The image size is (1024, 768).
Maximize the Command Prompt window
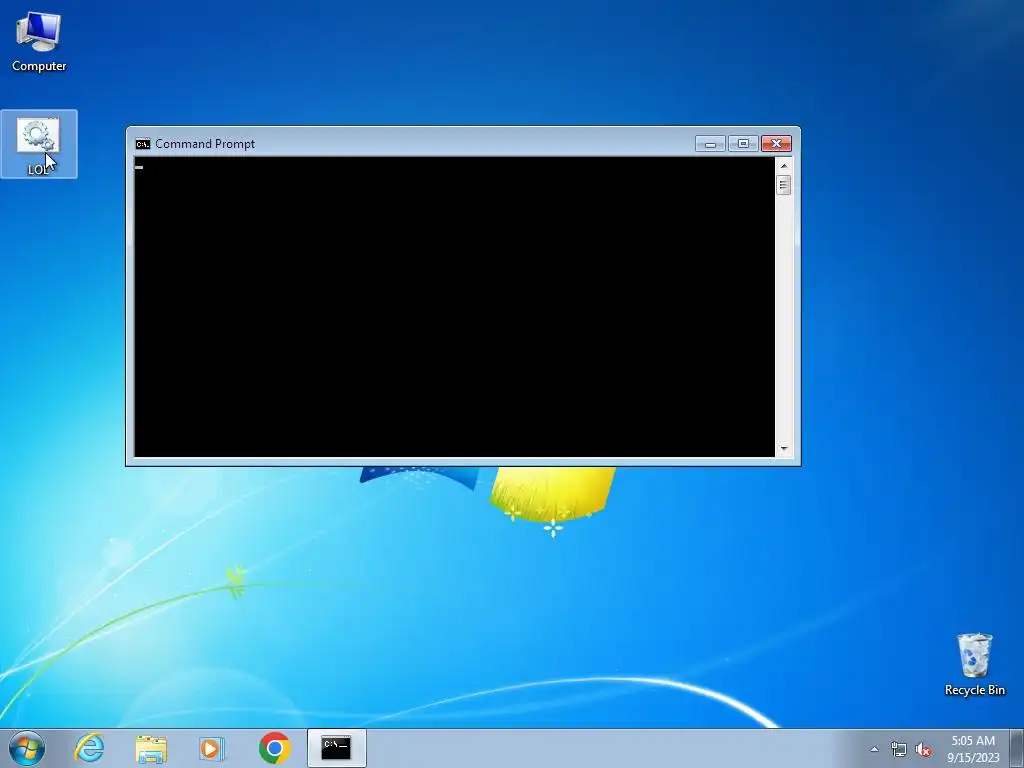(743, 144)
